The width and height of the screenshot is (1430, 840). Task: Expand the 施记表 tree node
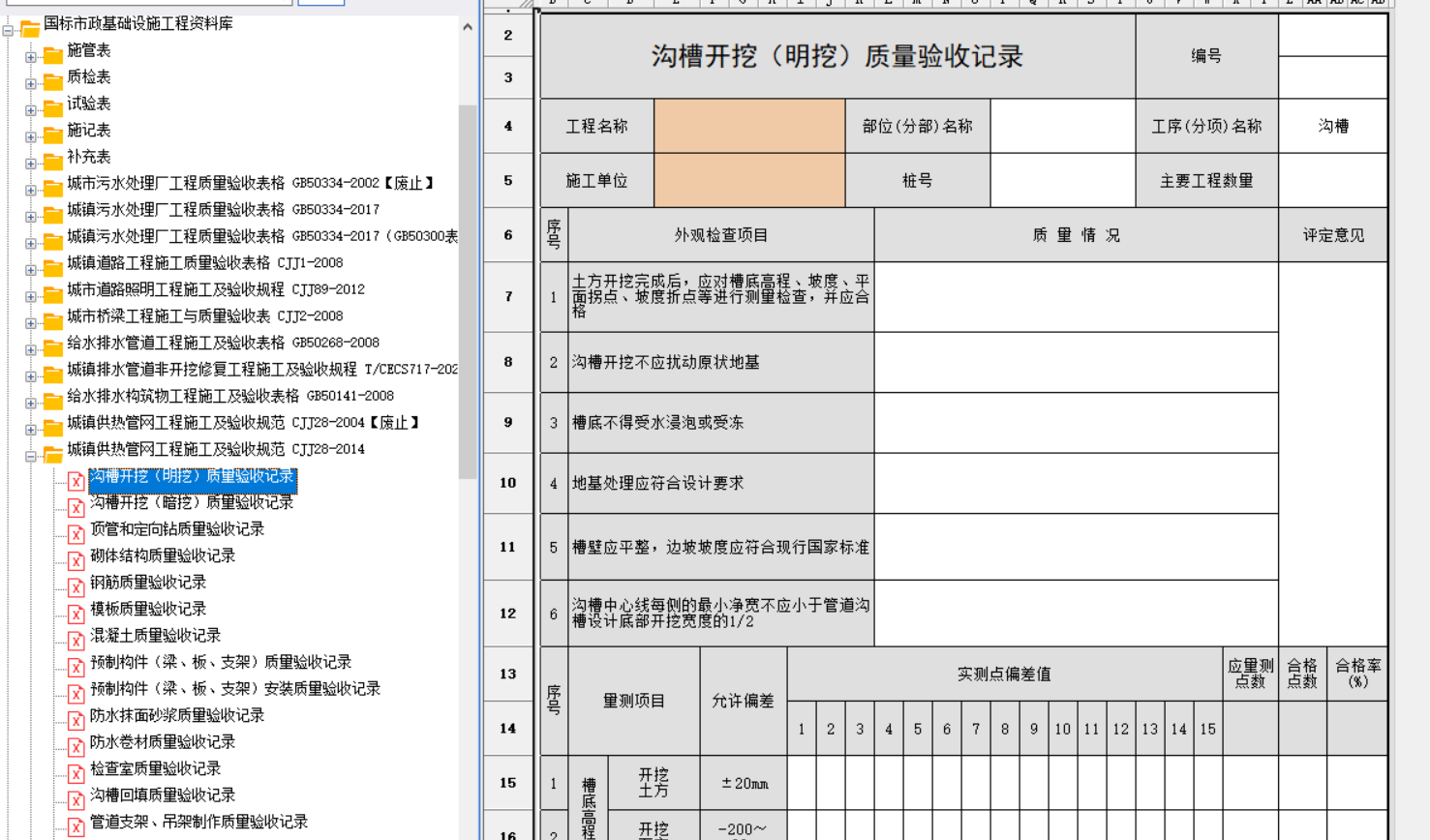pyautogui.click(x=31, y=136)
